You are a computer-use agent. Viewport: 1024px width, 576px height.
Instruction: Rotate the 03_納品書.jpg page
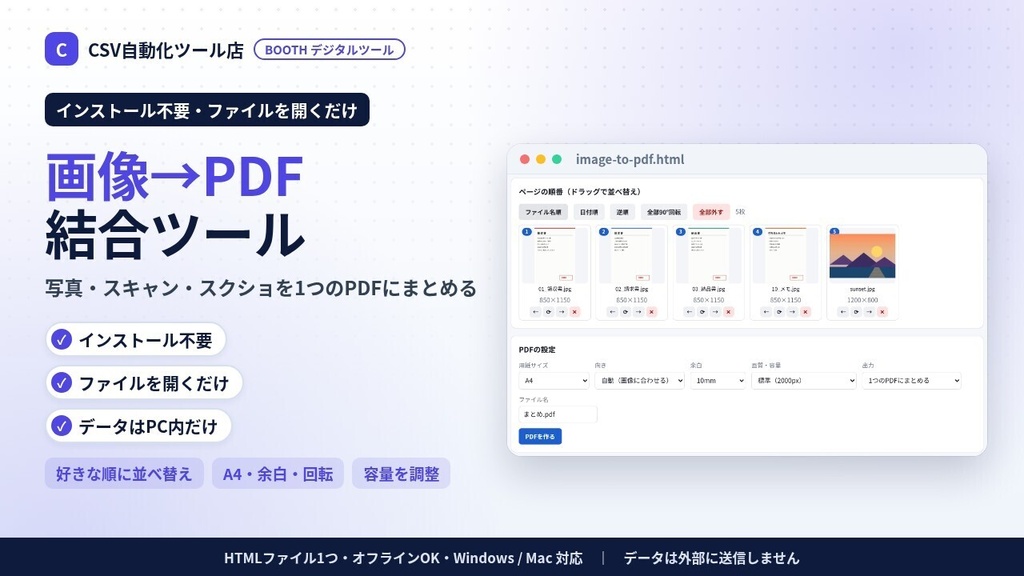(x=703, y=312)
